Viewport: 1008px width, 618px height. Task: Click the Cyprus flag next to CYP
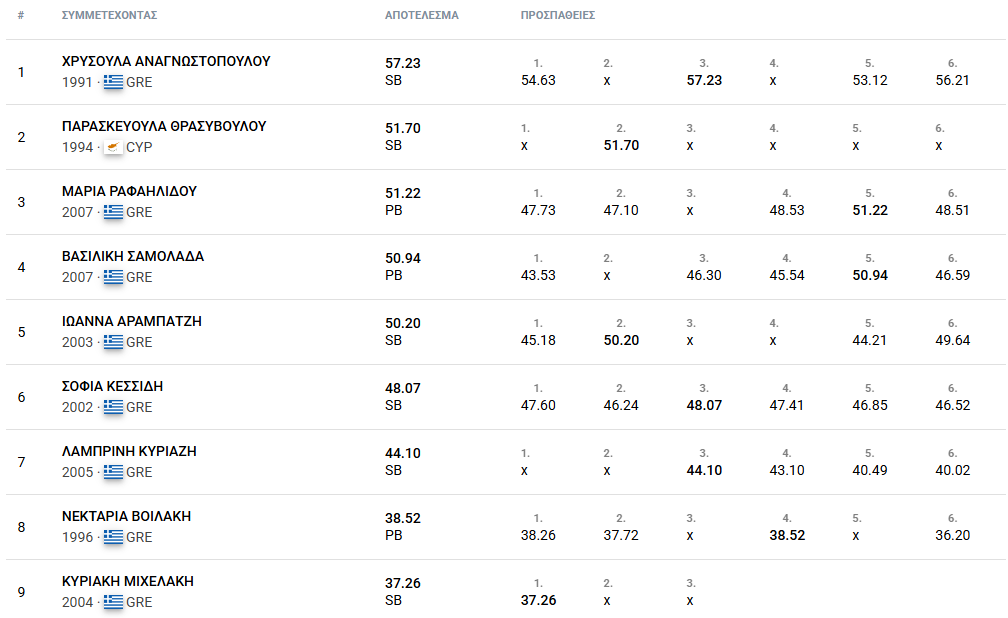click(113, 147)
